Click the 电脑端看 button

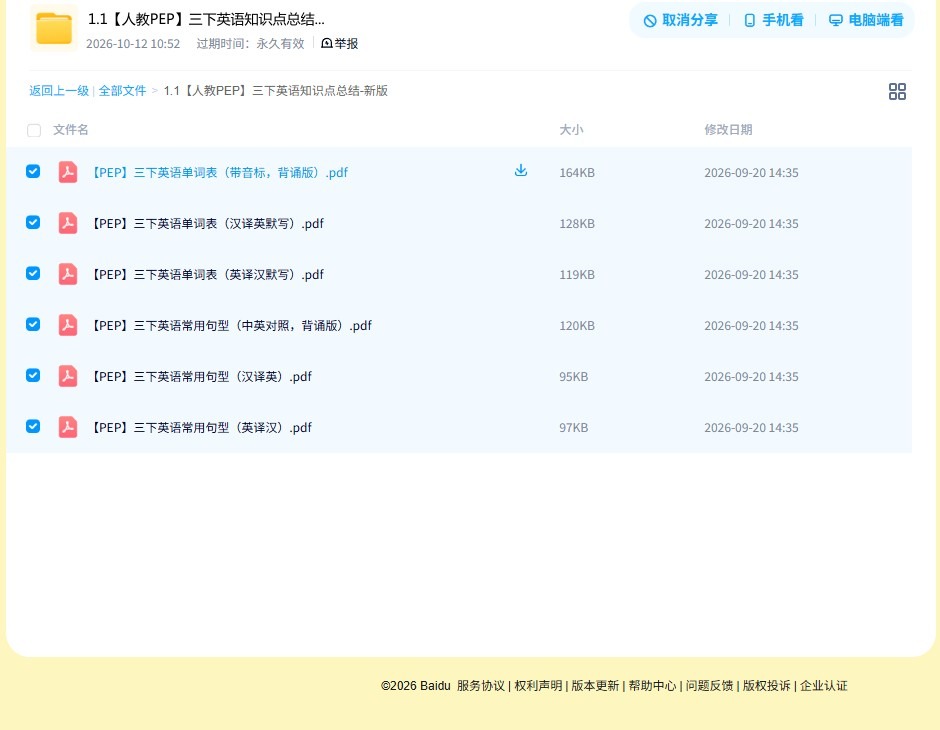(x=866, y=20)
